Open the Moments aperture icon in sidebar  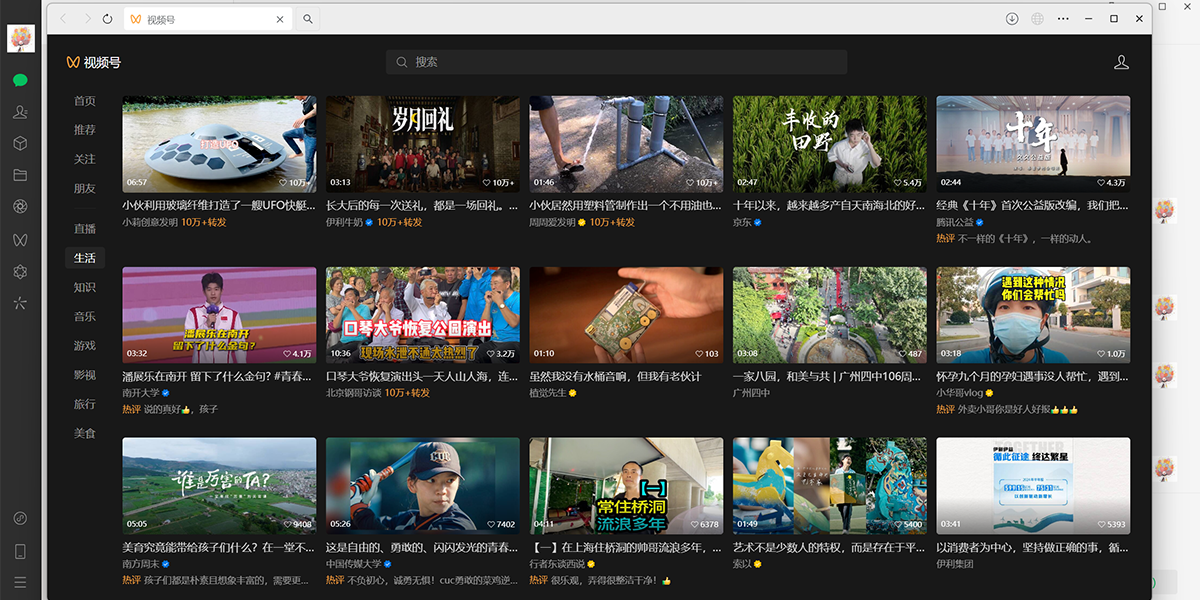(x=20, y=207)
